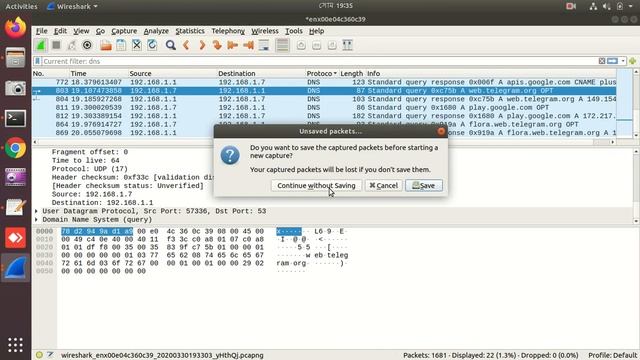The height and width of the screenshot is (360, 640).
Task: Open the Edit menu
Action: pyautogui.click(x=60, y=31)
